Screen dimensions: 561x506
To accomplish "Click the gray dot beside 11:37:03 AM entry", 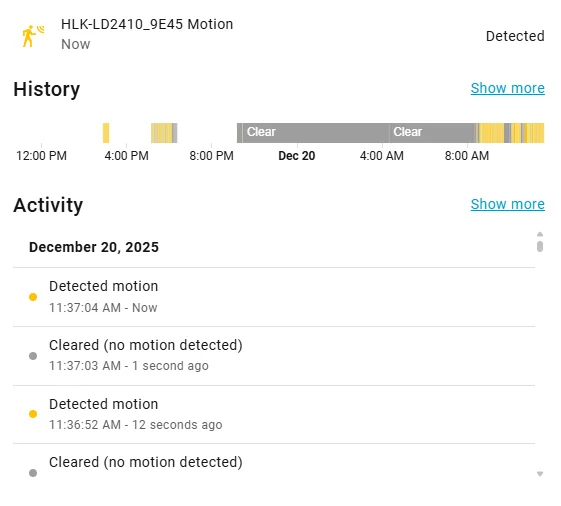I will [33, 356].
